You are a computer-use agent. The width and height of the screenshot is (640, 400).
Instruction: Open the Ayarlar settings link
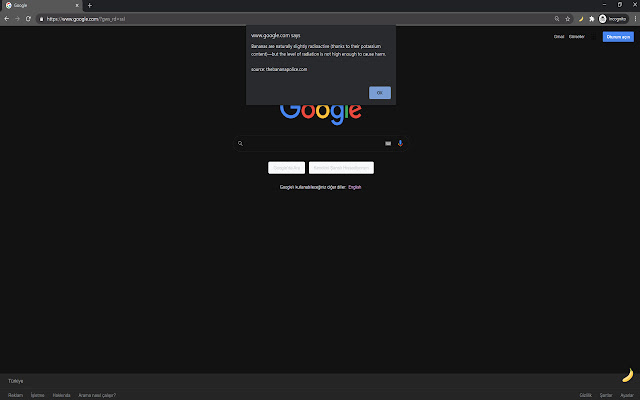pos(627,395)
